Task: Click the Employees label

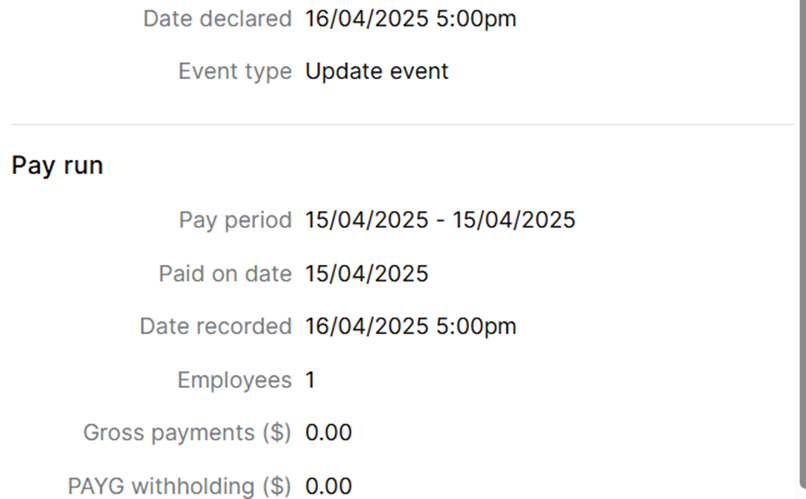Action: (234, 380)
